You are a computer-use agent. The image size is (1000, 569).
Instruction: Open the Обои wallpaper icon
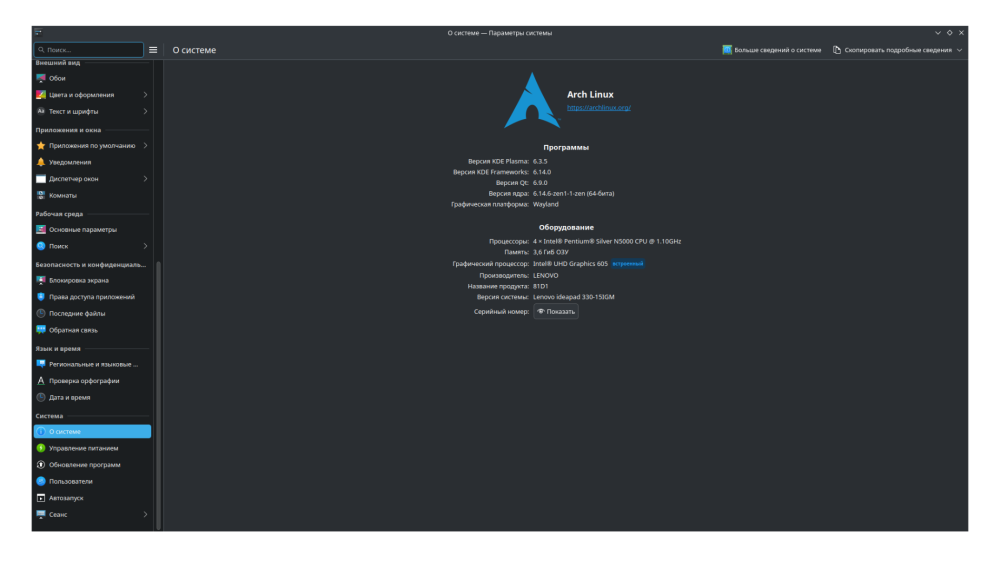[x=41, y=78]
